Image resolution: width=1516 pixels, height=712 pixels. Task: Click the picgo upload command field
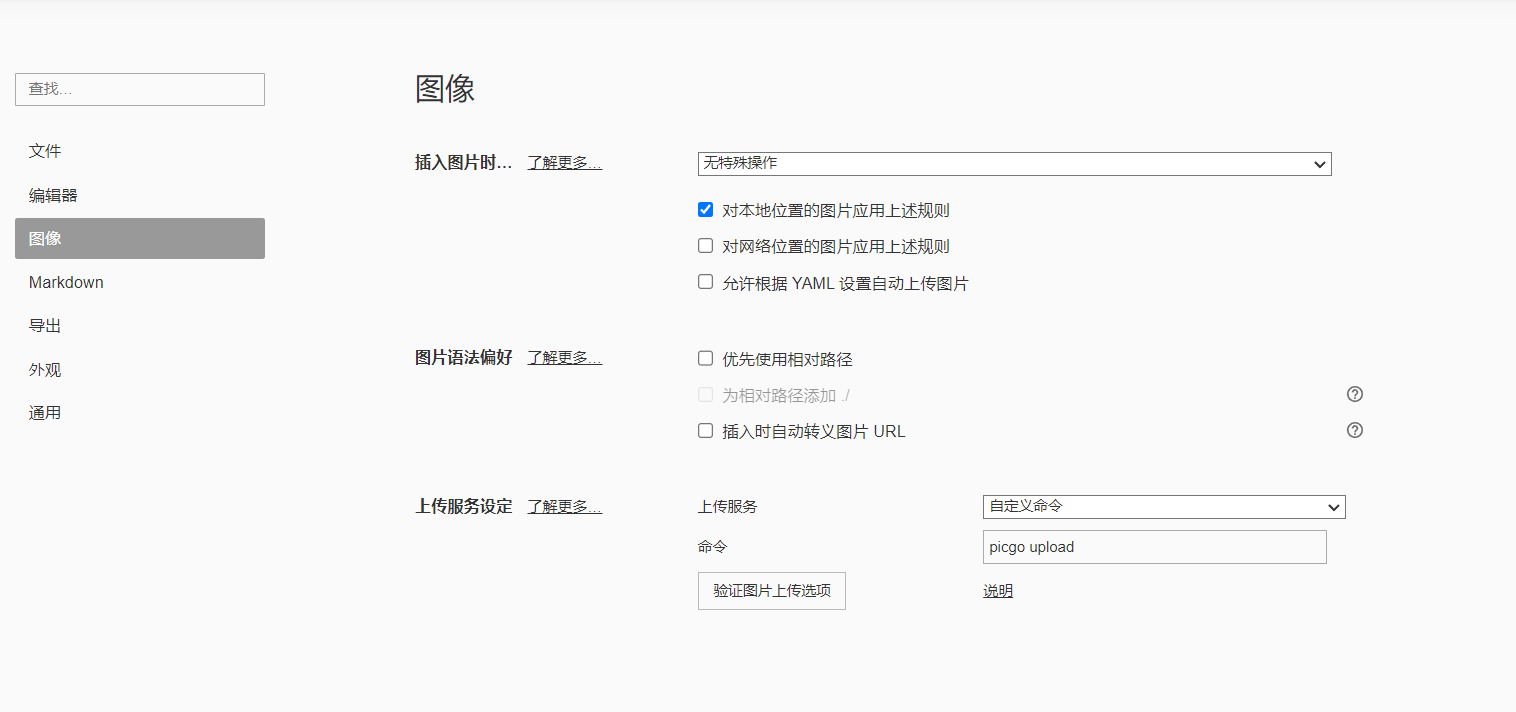tap(1154, 547)
